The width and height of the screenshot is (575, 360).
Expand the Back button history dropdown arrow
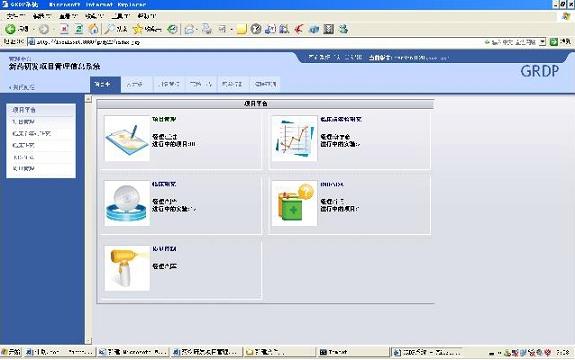(x=33, y=29)
